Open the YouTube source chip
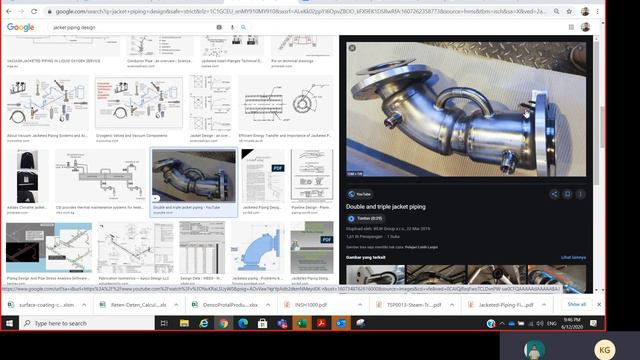This screenshot has width=640, height=360. (x=360, y=194)
